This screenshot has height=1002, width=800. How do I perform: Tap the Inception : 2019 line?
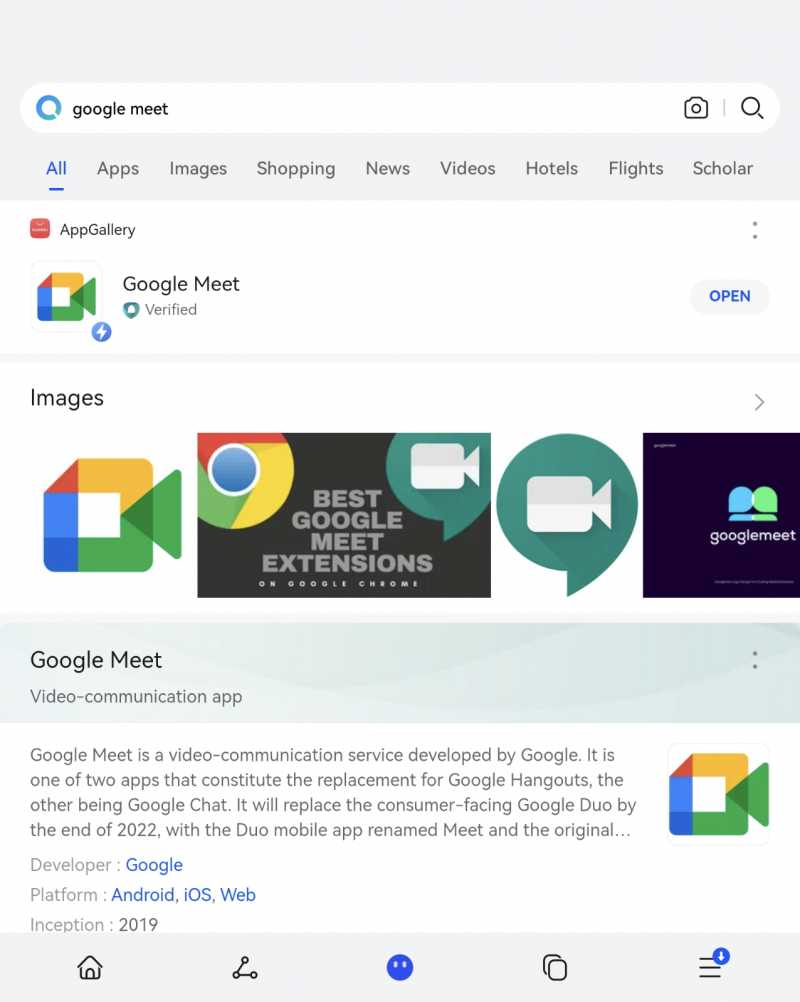pyautogui.click(x=94, y=924)
